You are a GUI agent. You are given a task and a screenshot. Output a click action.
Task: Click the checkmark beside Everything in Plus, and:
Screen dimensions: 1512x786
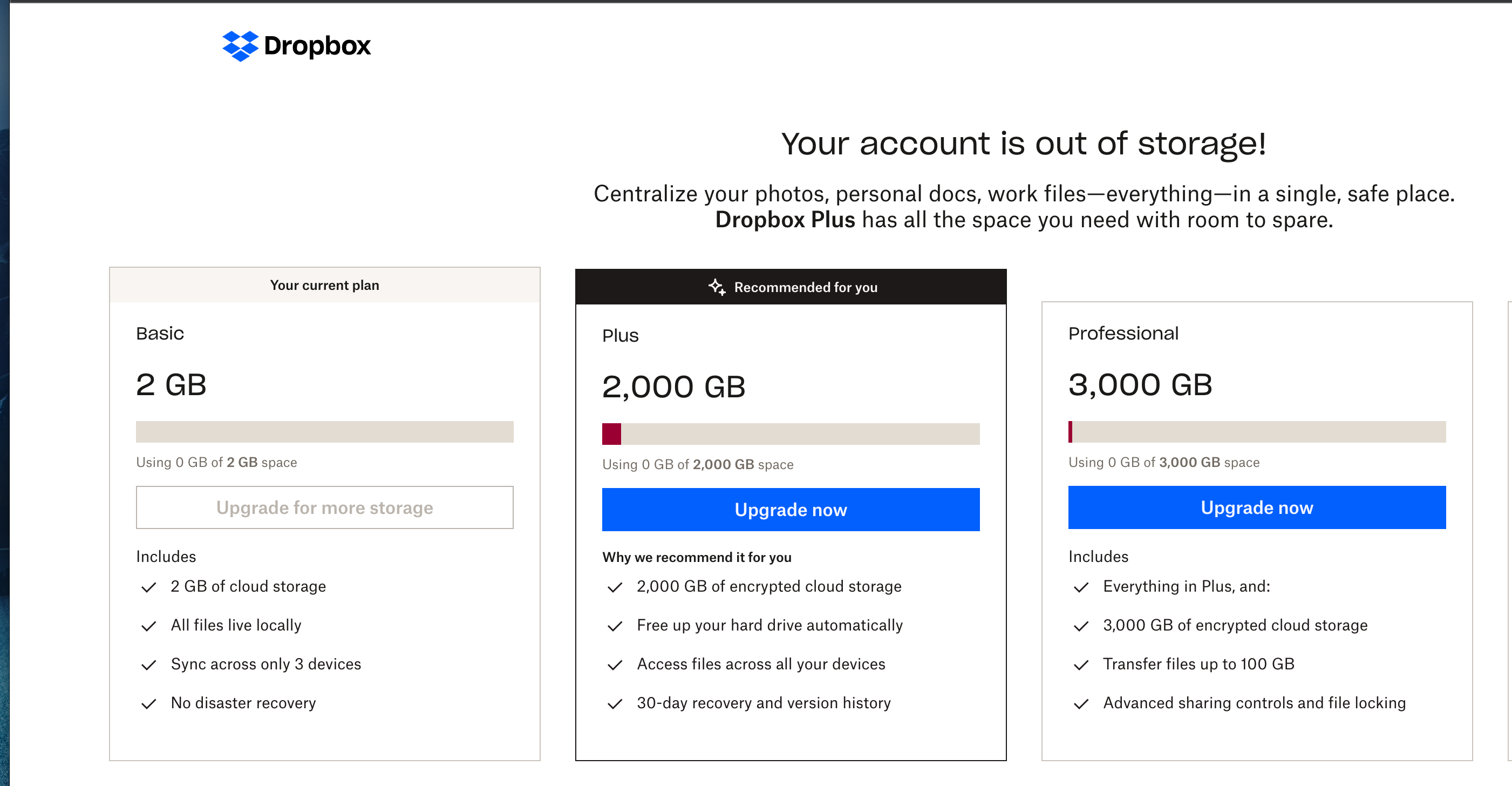click(x=1081, y=587)
